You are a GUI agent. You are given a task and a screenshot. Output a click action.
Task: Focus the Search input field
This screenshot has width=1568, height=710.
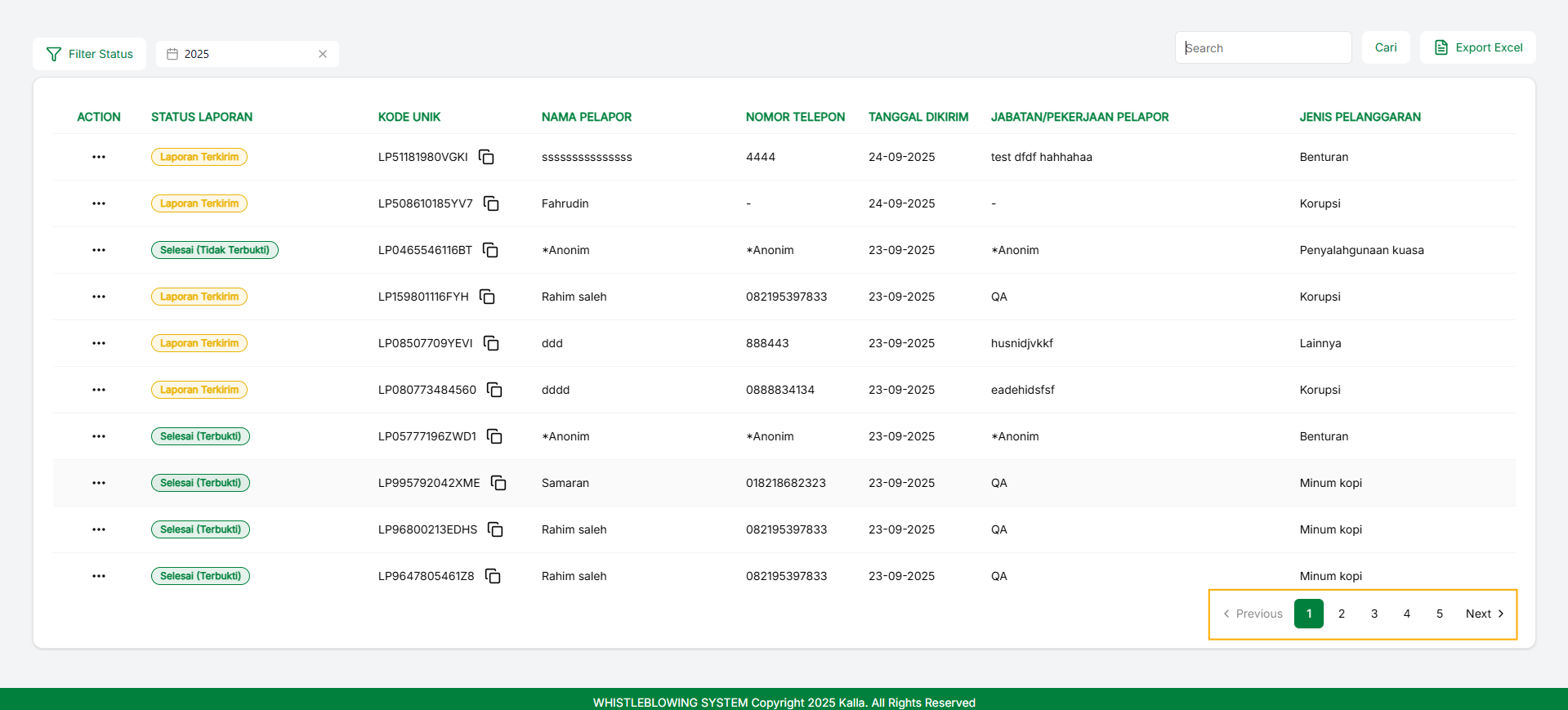click(1262, 48)
